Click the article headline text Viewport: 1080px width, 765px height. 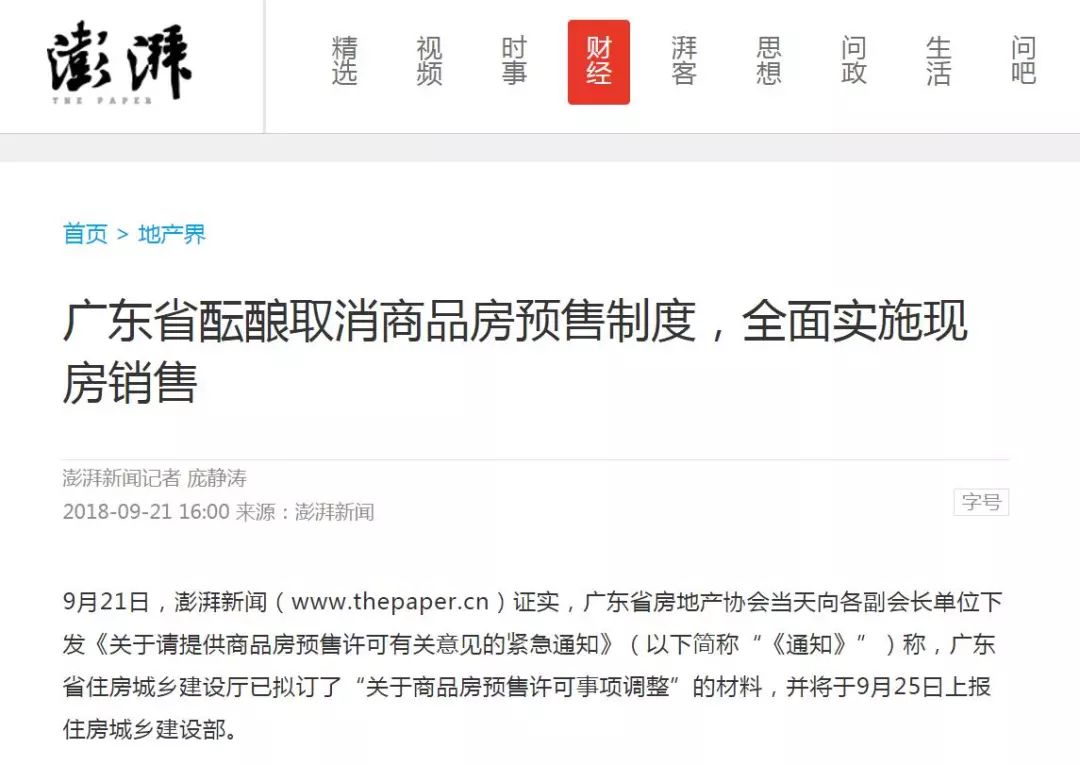point(515,351)
